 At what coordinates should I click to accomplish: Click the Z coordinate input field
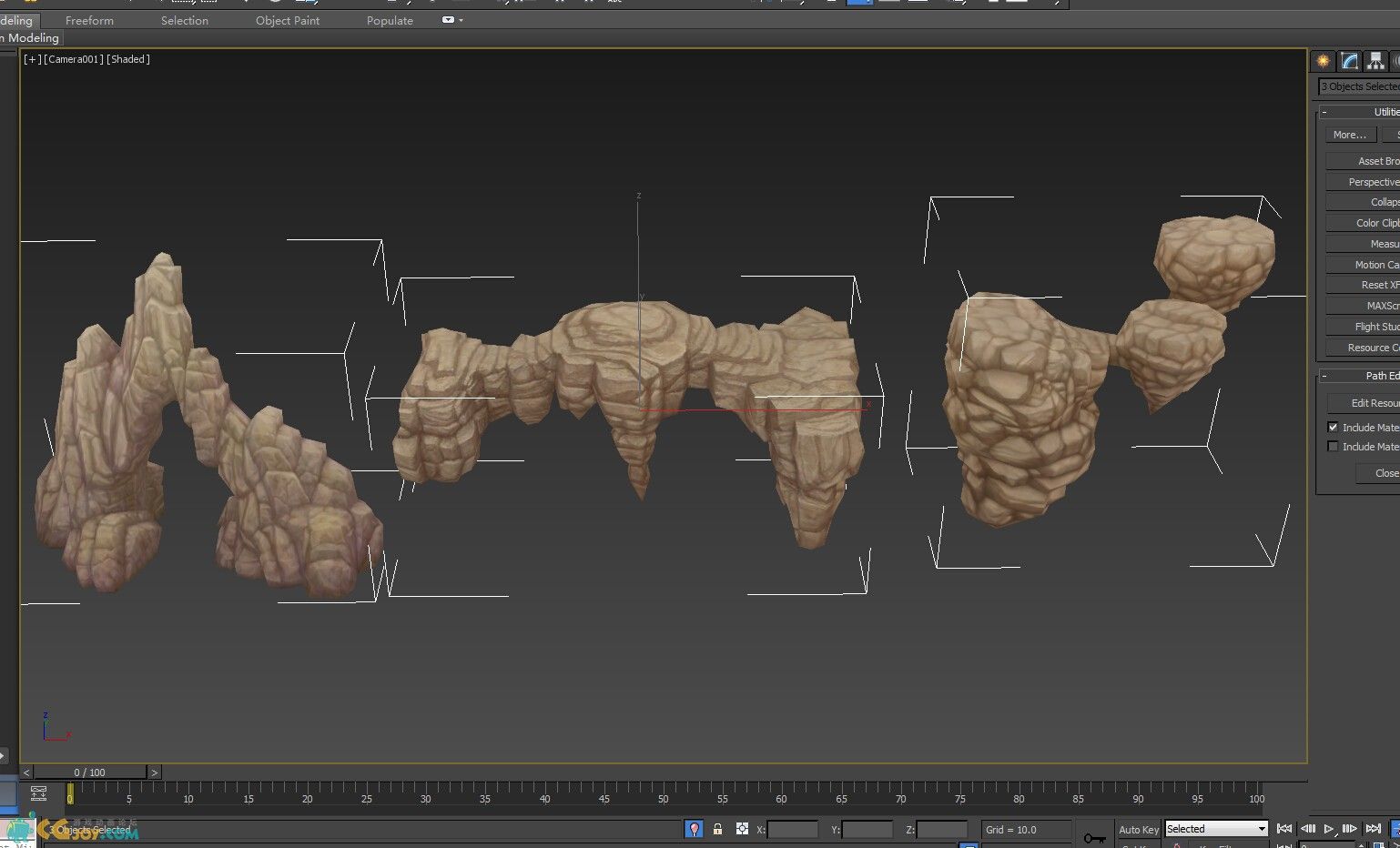point(942,829)
